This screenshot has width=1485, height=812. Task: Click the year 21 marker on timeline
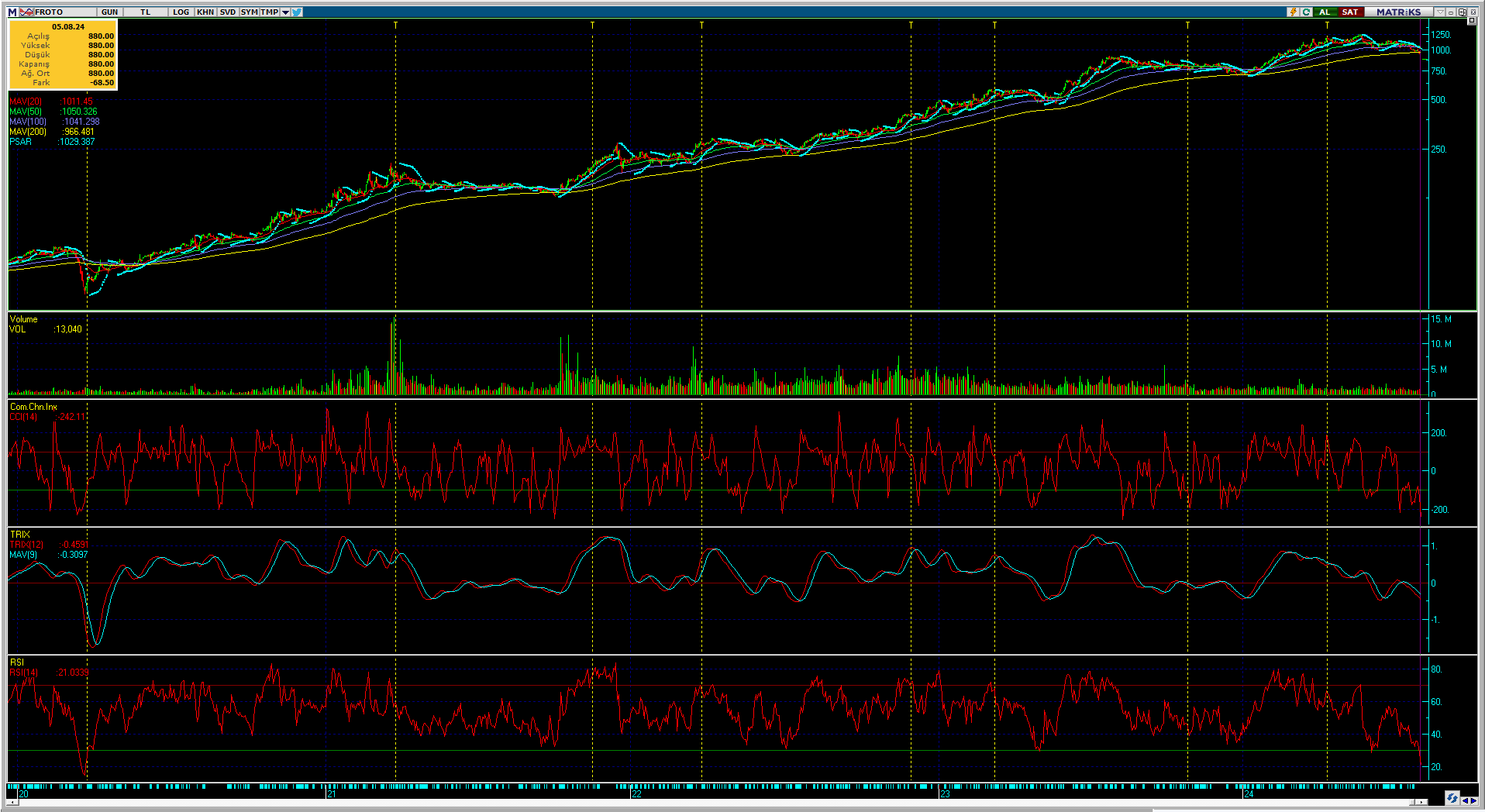(x=332, y=794)
